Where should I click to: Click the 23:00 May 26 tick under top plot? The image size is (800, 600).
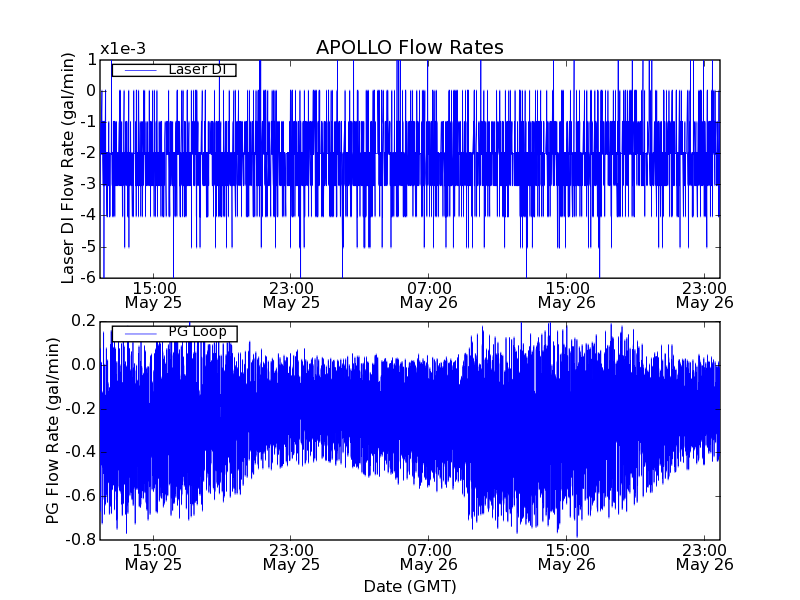click(704, 294)
